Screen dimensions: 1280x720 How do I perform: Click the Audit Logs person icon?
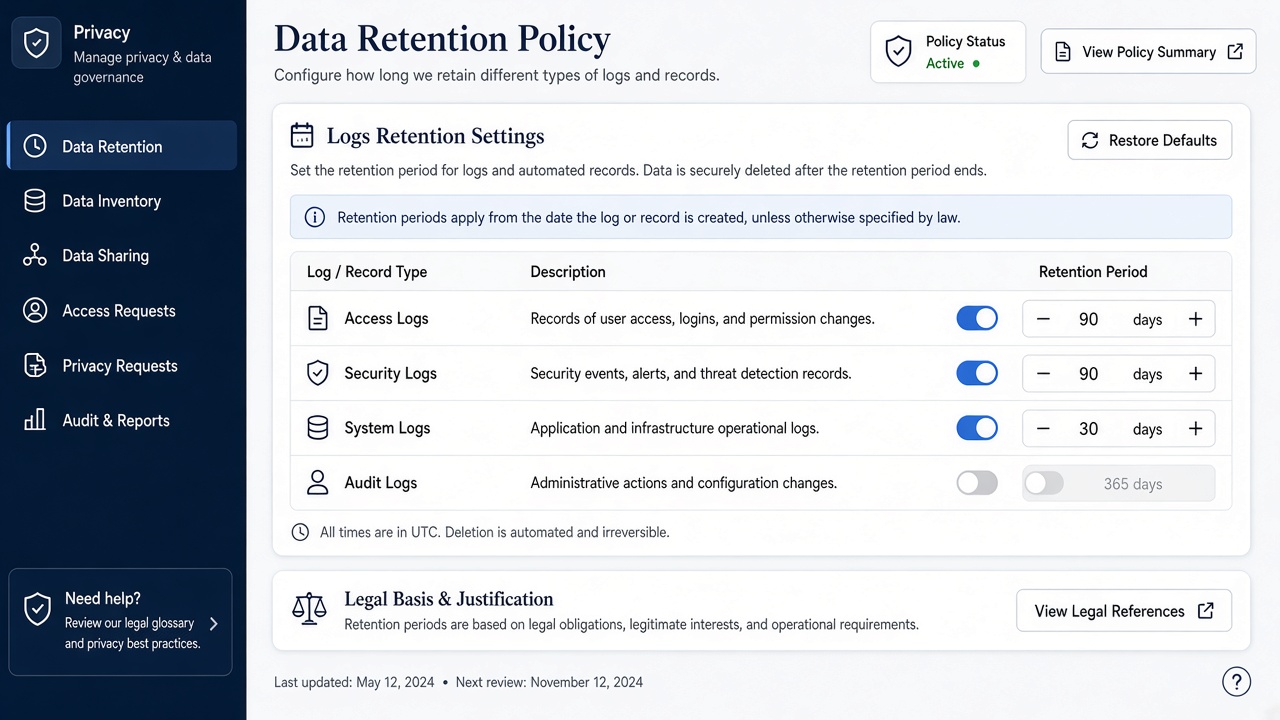[x=317, y=483]
